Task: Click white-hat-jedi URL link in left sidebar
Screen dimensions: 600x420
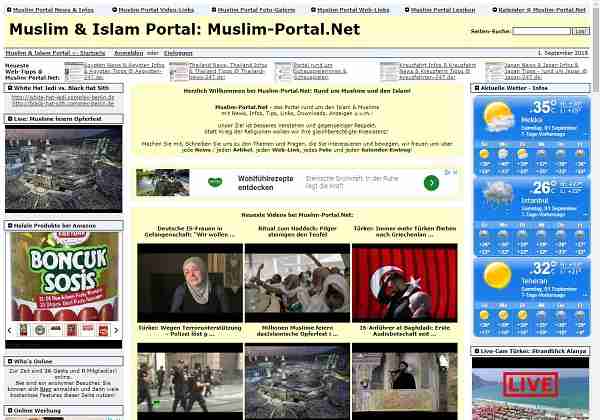Action: 63,97
